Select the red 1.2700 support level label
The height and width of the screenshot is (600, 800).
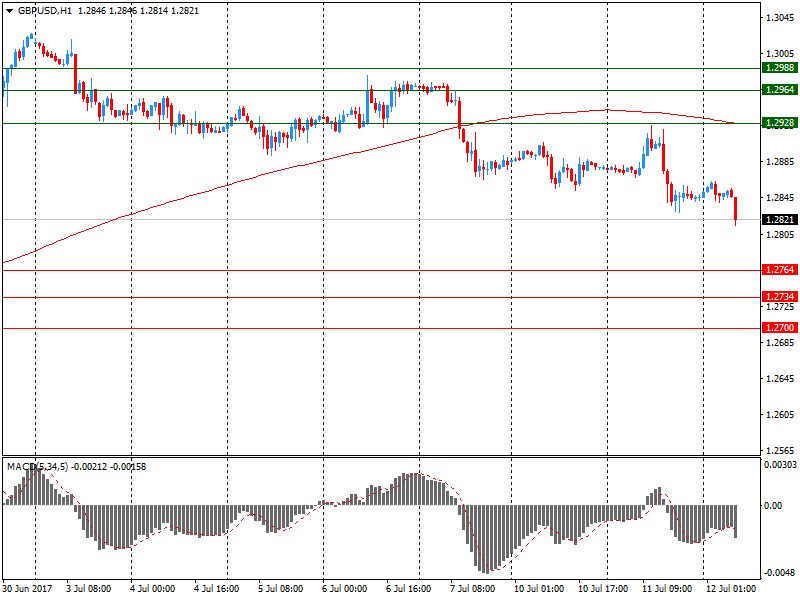coord(779,328)
